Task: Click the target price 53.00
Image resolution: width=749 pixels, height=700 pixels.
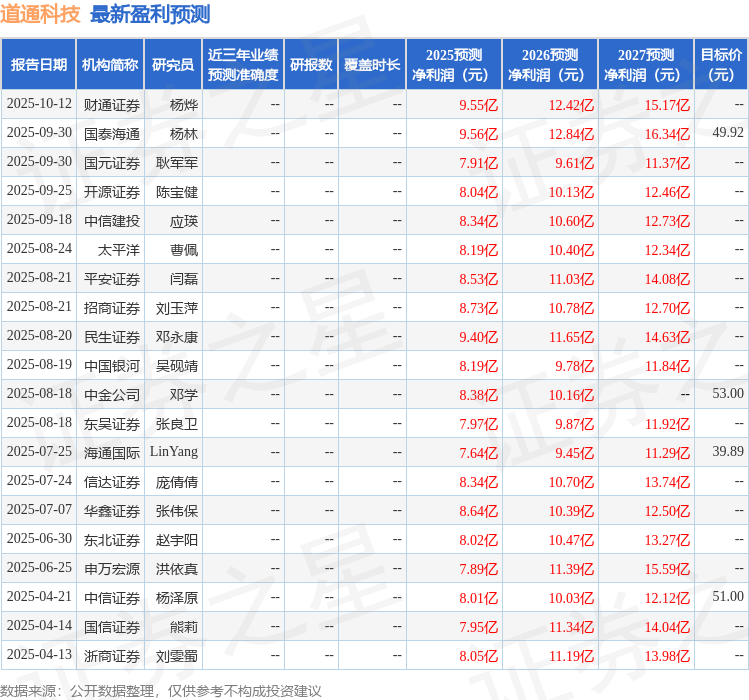Action: [x=728, y=394]
